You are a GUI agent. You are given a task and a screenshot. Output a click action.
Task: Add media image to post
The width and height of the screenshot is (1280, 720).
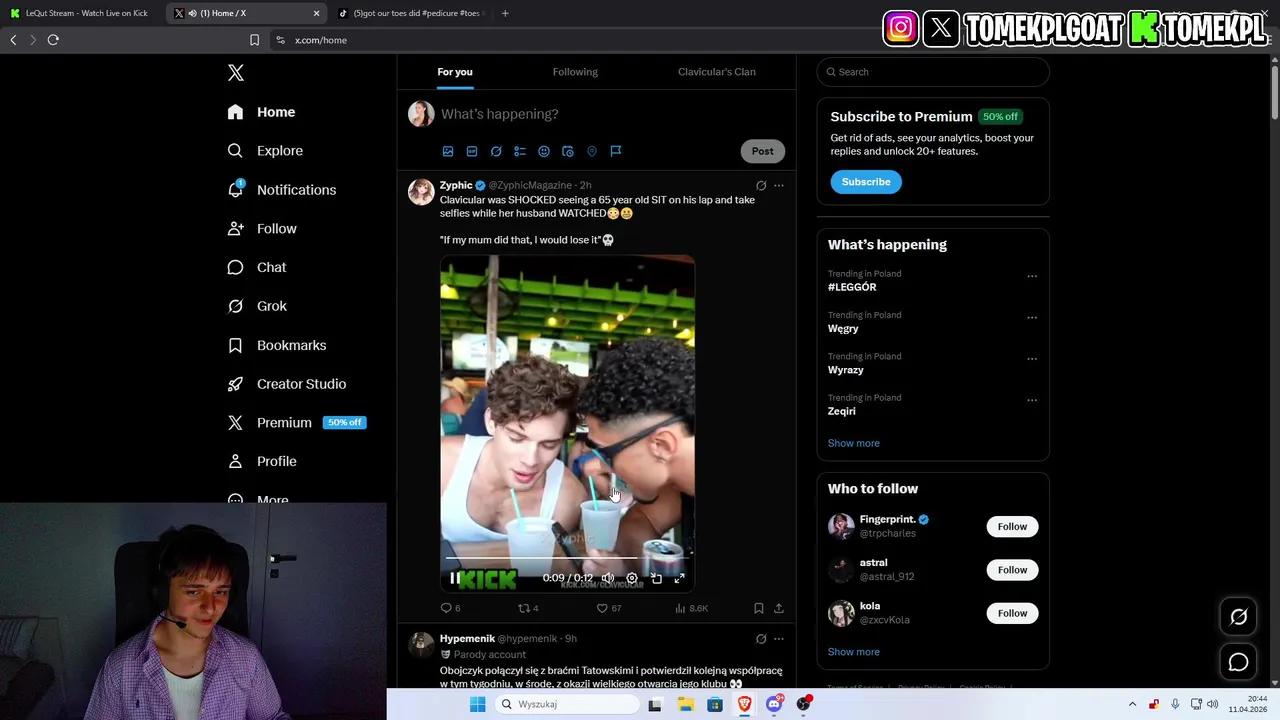[x=448, y=151]
